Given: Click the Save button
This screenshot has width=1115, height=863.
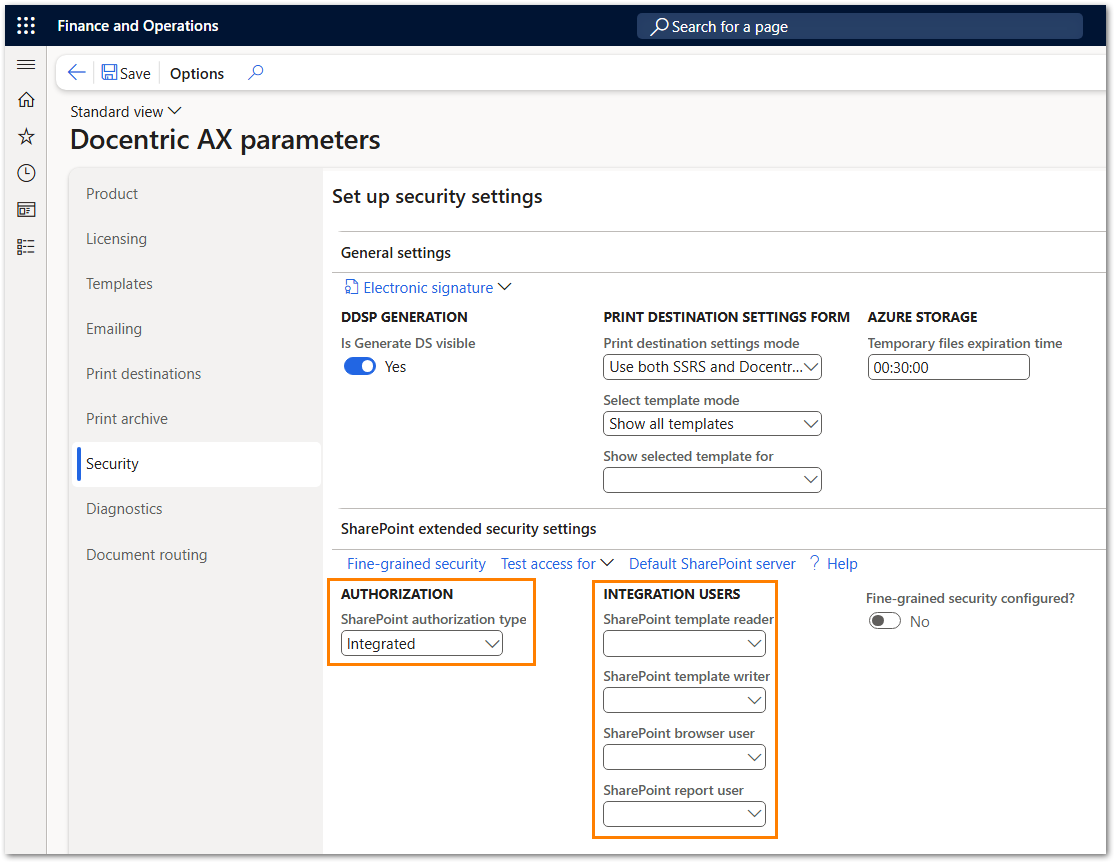Looking at the screenshot, I should point(126,73).
